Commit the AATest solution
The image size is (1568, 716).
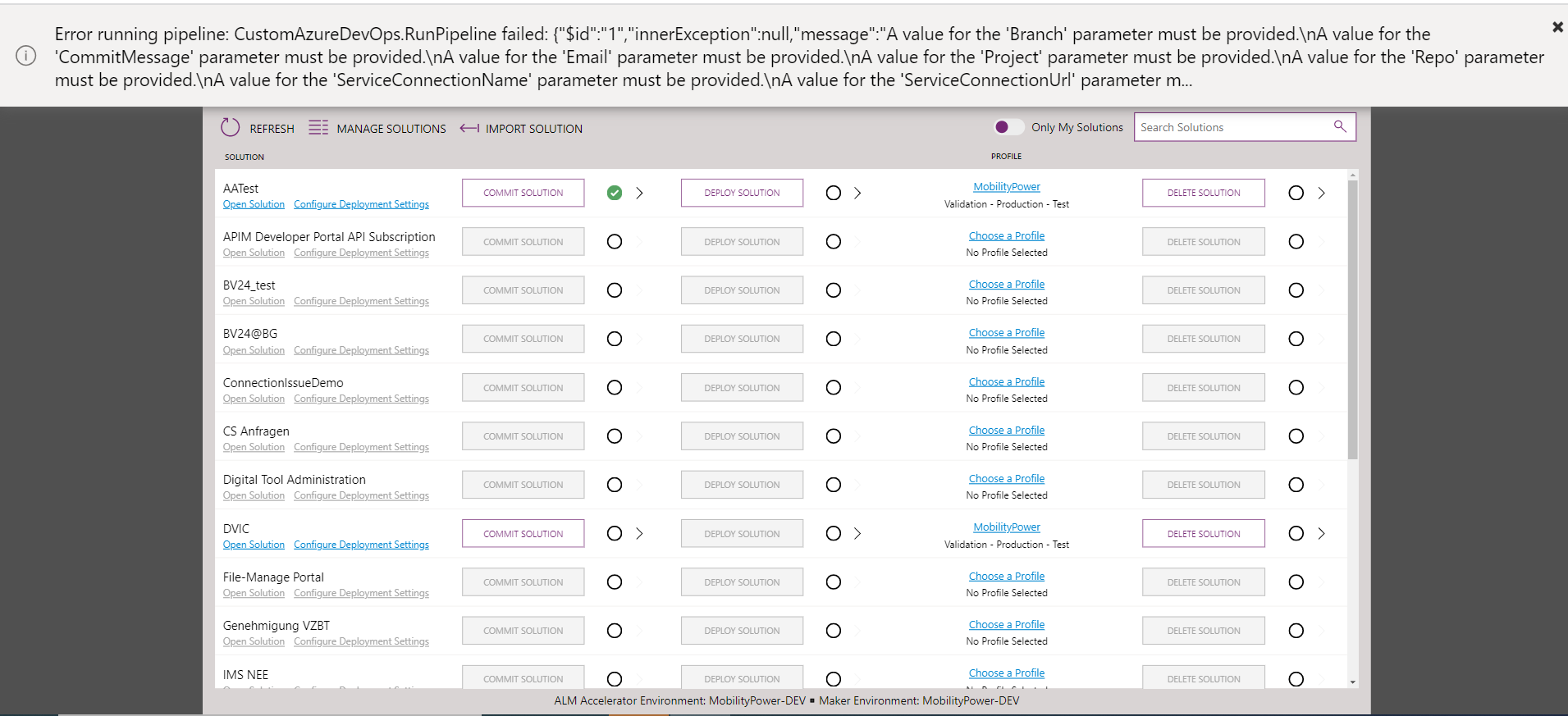(523, 192)
